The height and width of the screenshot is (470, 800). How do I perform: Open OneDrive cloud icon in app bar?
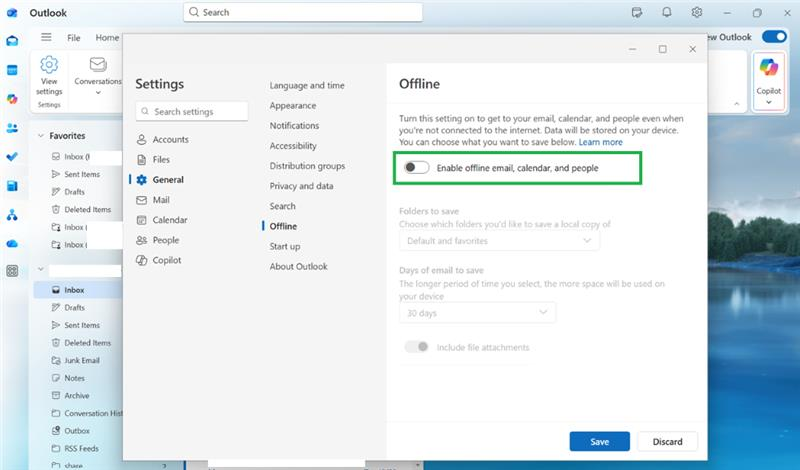pos(12,244)
